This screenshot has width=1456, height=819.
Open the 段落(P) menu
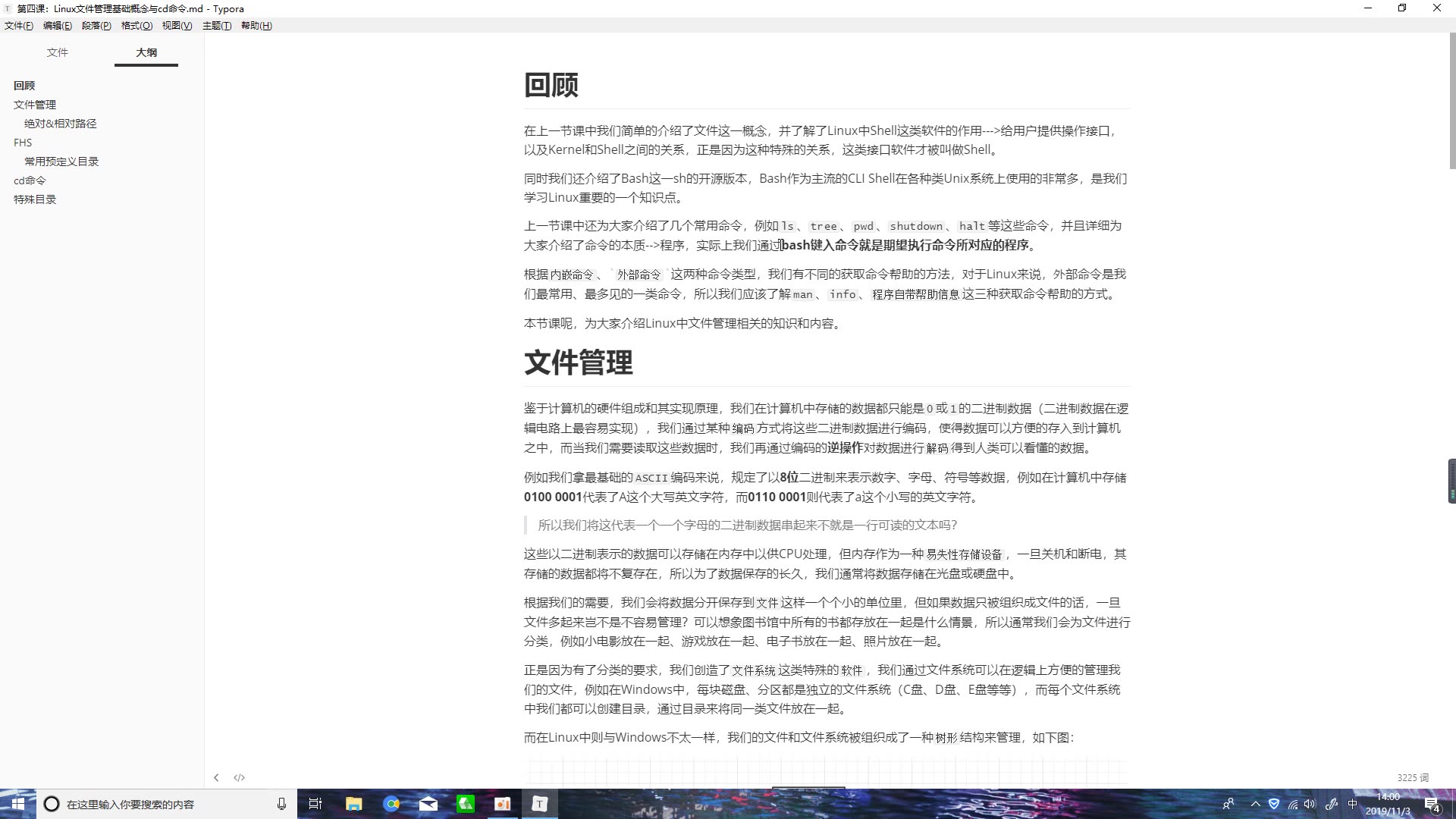tap(96, 26)
